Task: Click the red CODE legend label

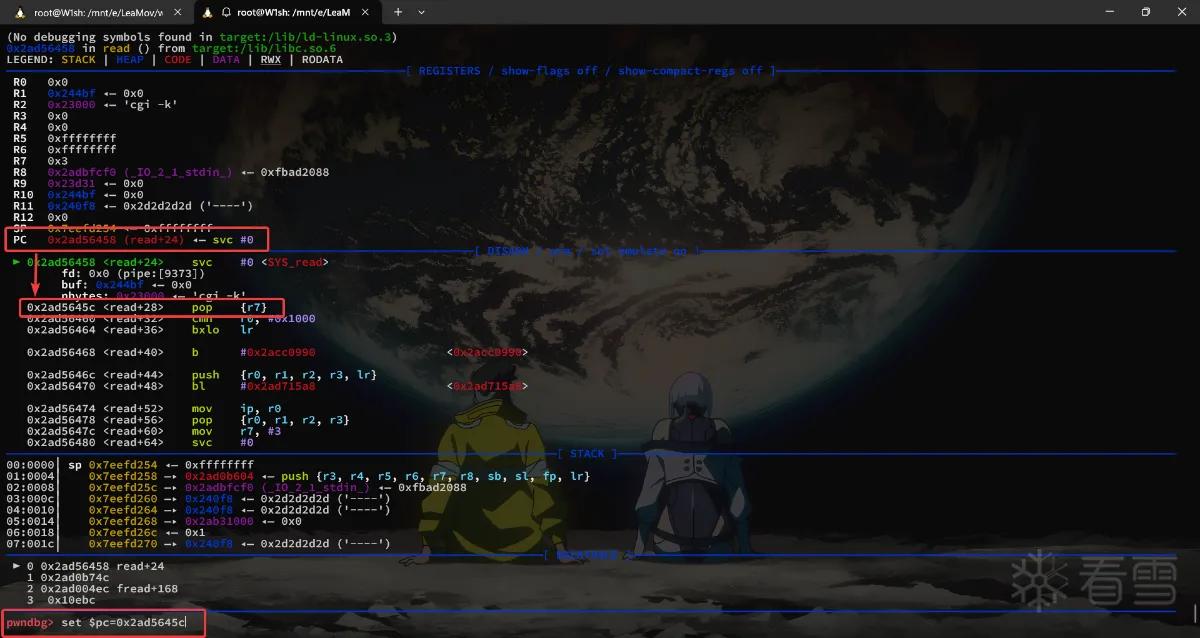Action: [x=178, y=59]
